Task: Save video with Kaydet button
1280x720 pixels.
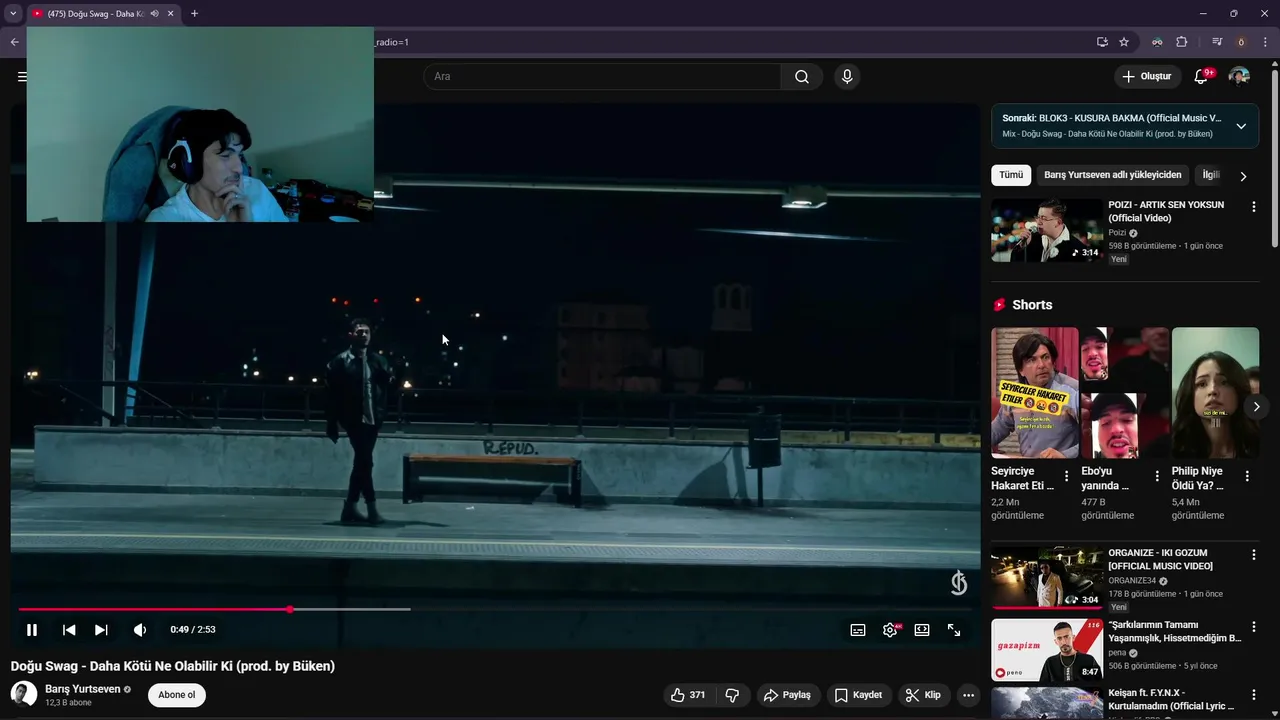Action: point(859,695)
